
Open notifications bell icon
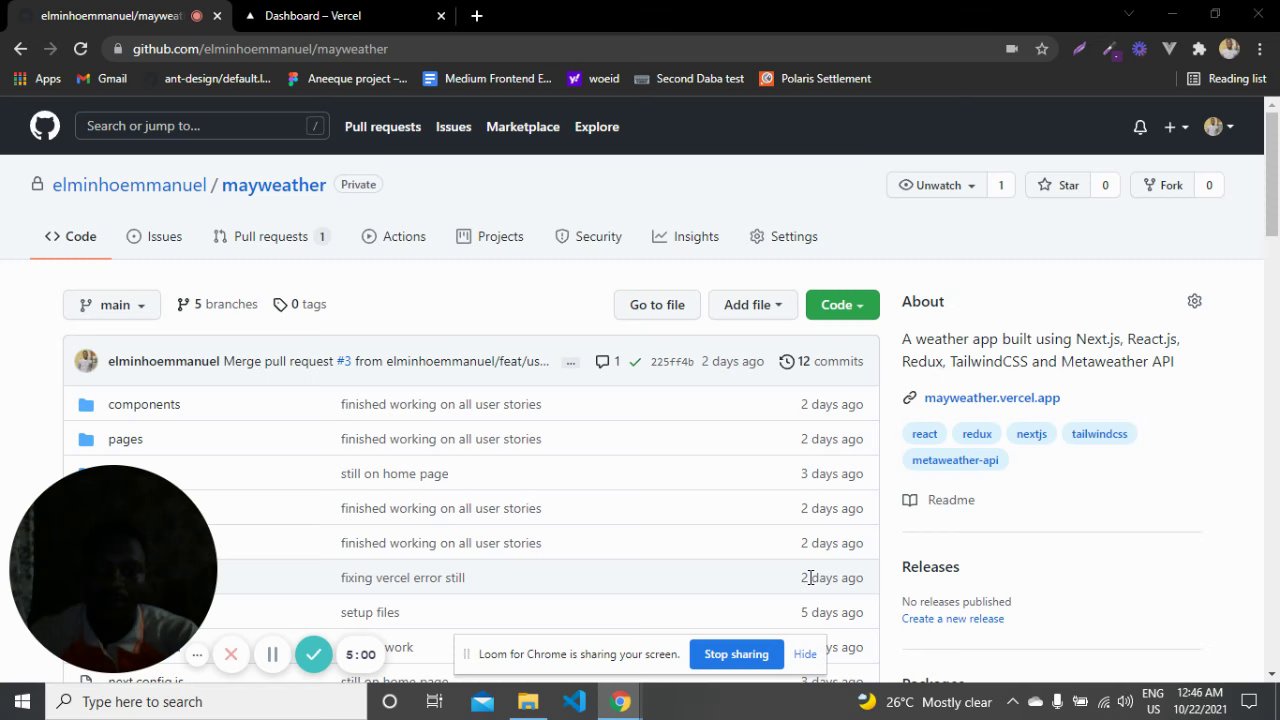(1140, 127)
